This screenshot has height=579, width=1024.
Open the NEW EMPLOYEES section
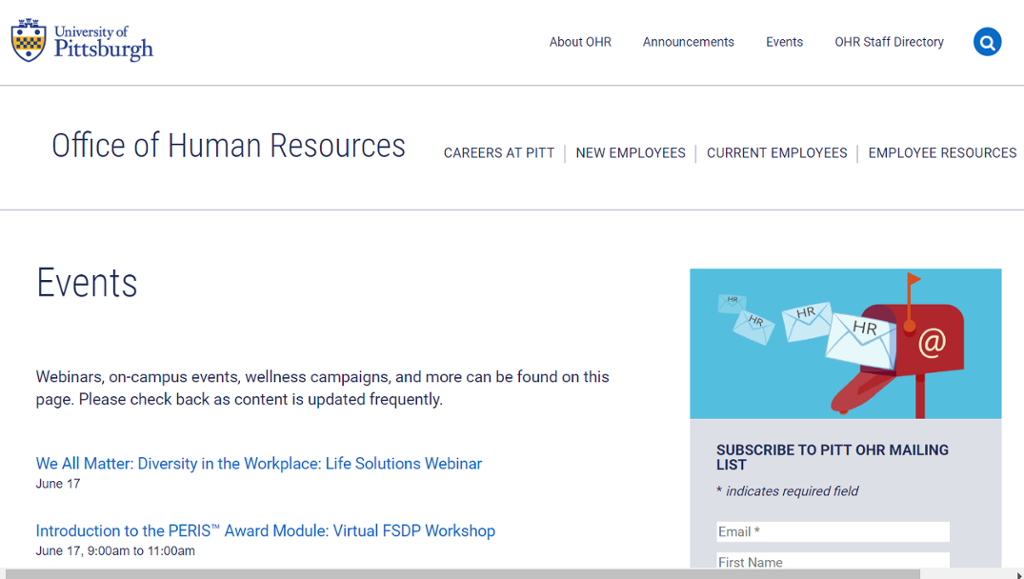point(630,153)
